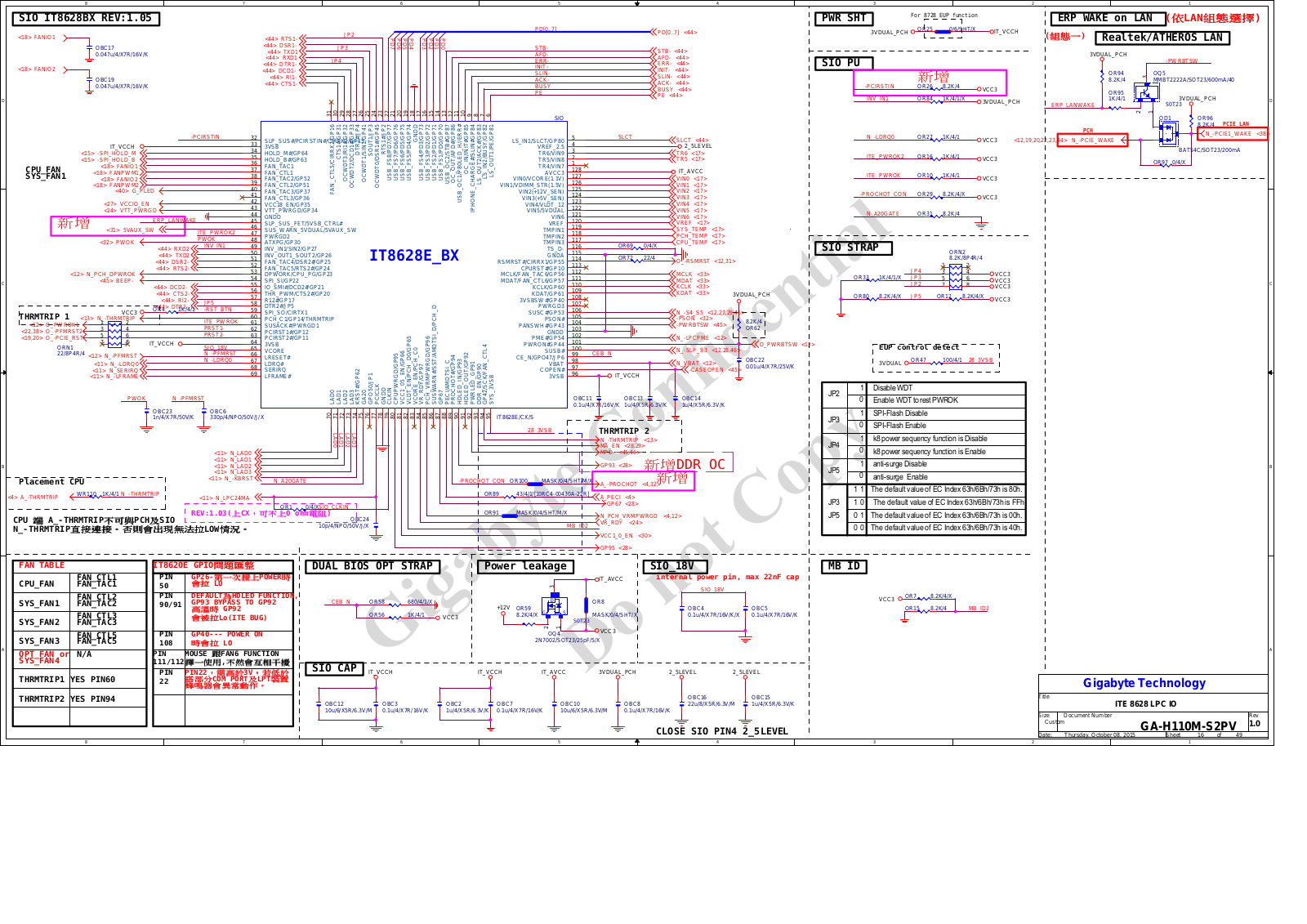Click the "Document Number" label
This screenshot has width=1307, height=924.
click(1087, 716)
